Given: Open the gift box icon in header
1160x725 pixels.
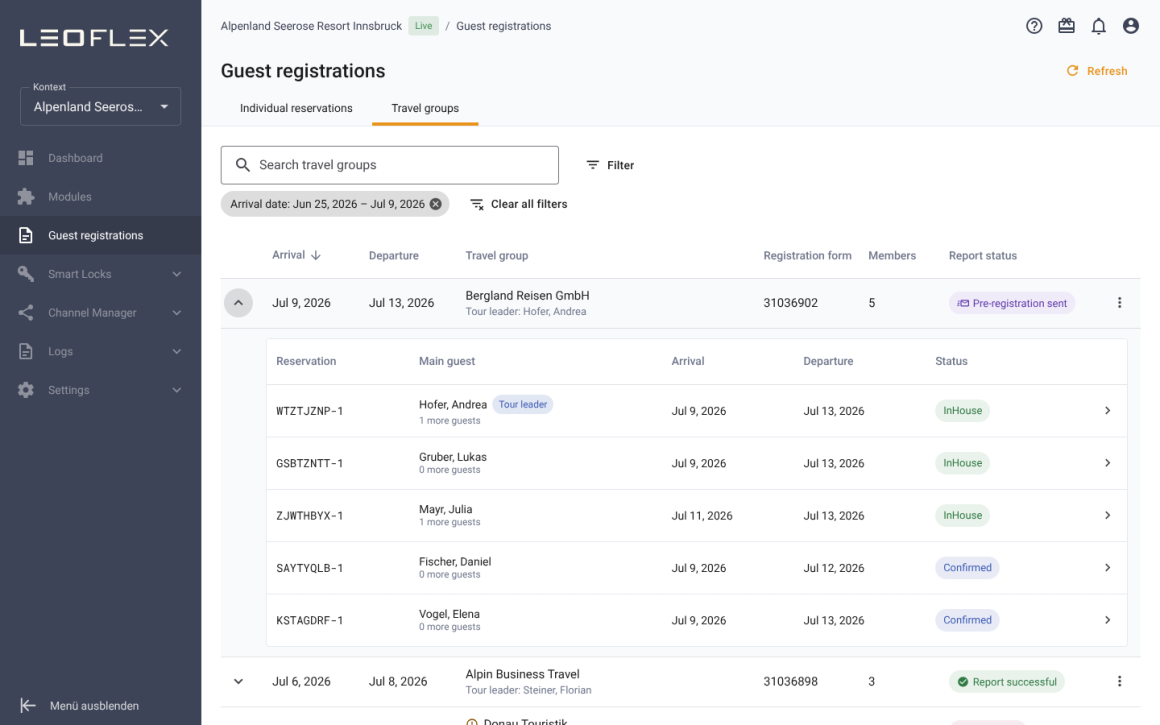Looking at the screenshot, I should 1066,26.
